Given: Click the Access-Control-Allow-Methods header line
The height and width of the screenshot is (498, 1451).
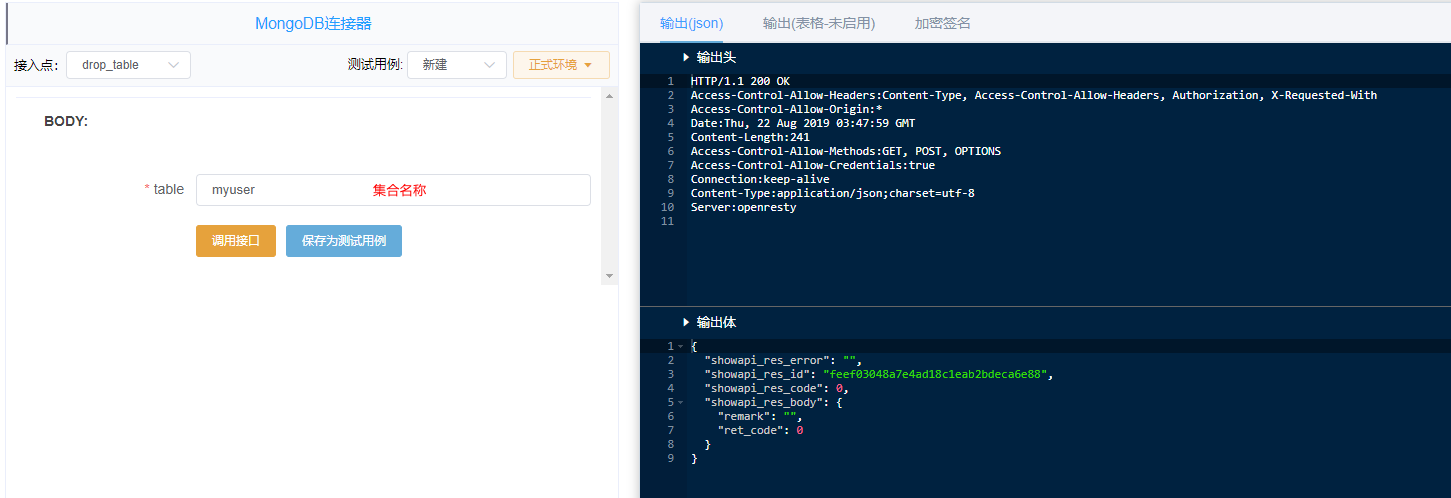Looking at the screenshot, I should 845,151.
